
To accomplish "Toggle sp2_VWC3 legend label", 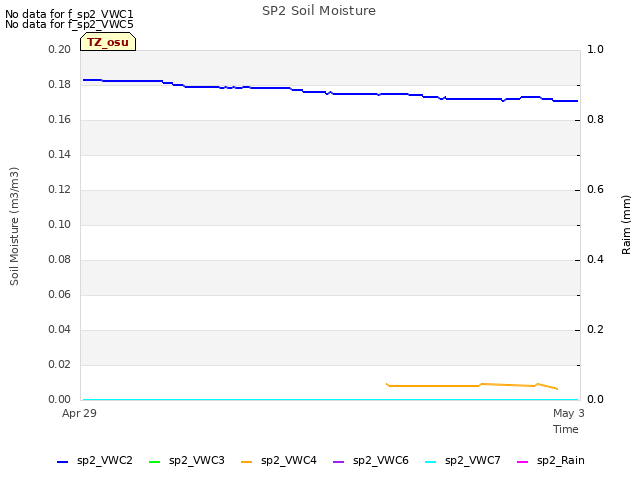I will click(x=197, y=460).
